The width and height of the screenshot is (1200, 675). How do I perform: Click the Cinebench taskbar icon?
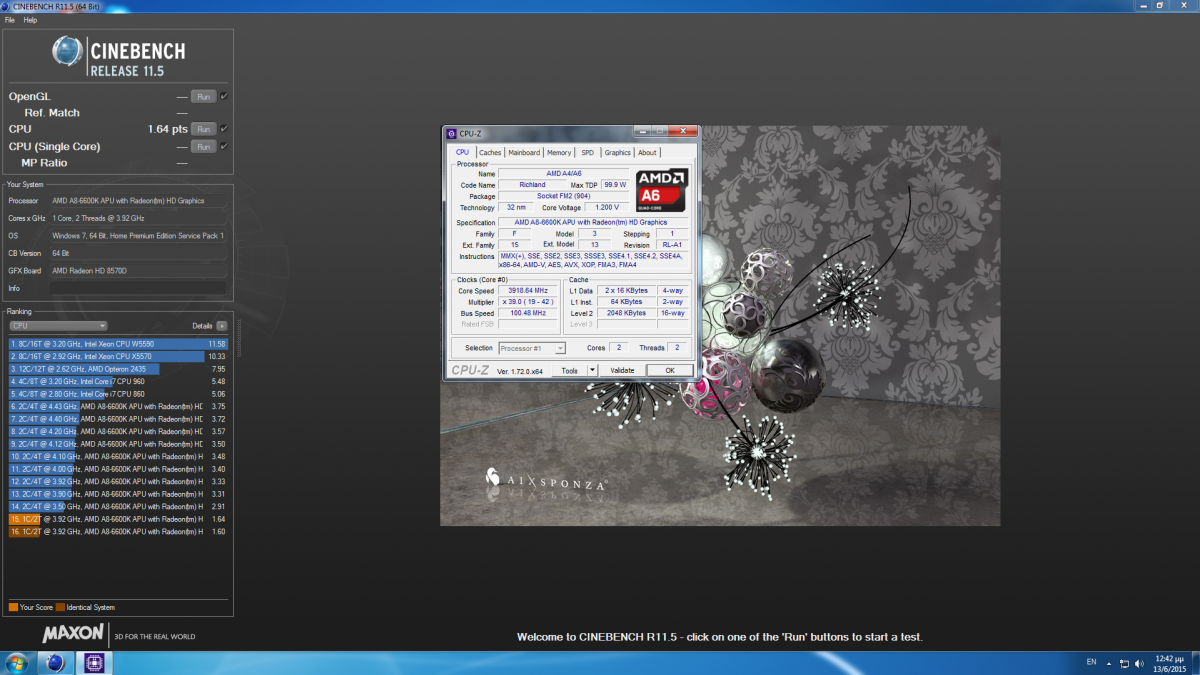[55, 663]
